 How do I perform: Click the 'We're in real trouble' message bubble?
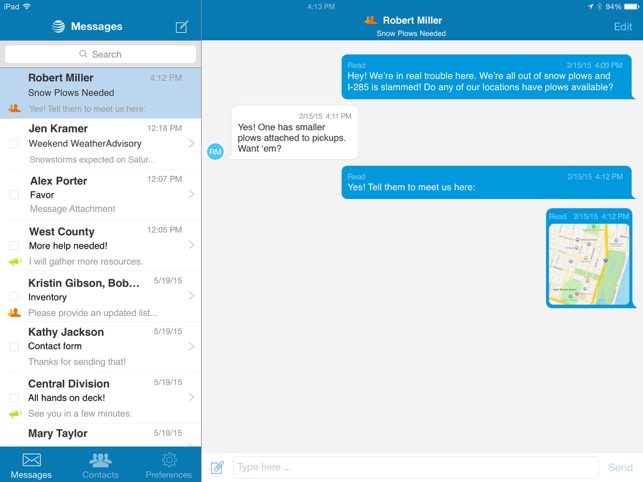coord(488,77)
